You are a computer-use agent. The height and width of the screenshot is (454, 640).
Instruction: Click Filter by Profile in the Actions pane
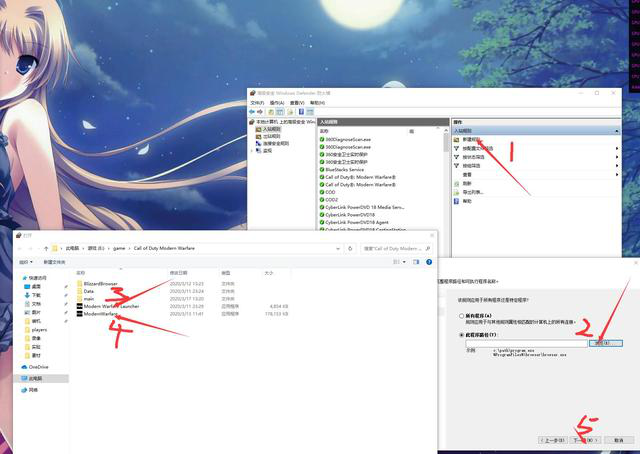pyautogui.click(x=478, y=148)
